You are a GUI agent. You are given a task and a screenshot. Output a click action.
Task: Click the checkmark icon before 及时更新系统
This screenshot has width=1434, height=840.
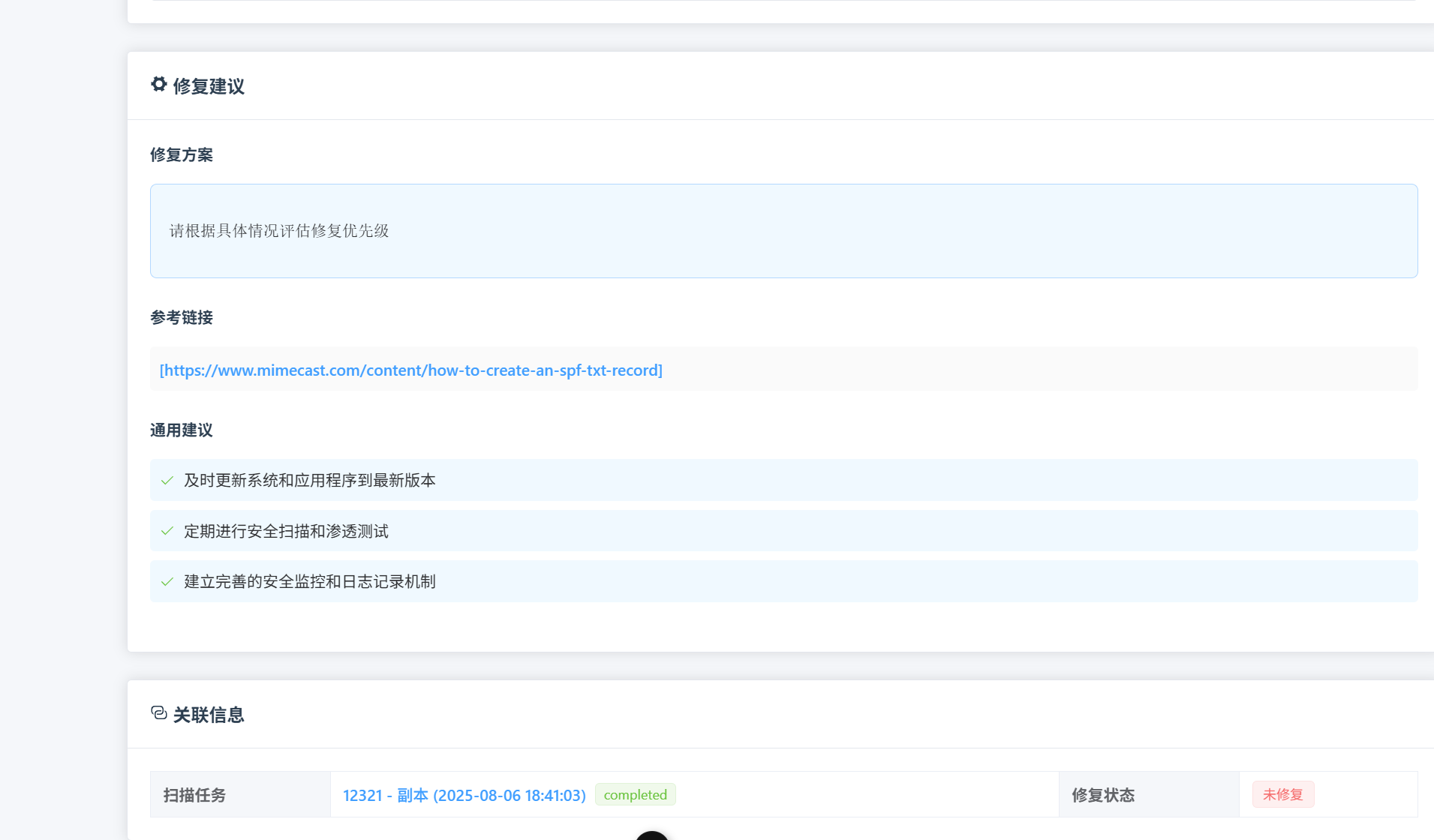(167, 481)
